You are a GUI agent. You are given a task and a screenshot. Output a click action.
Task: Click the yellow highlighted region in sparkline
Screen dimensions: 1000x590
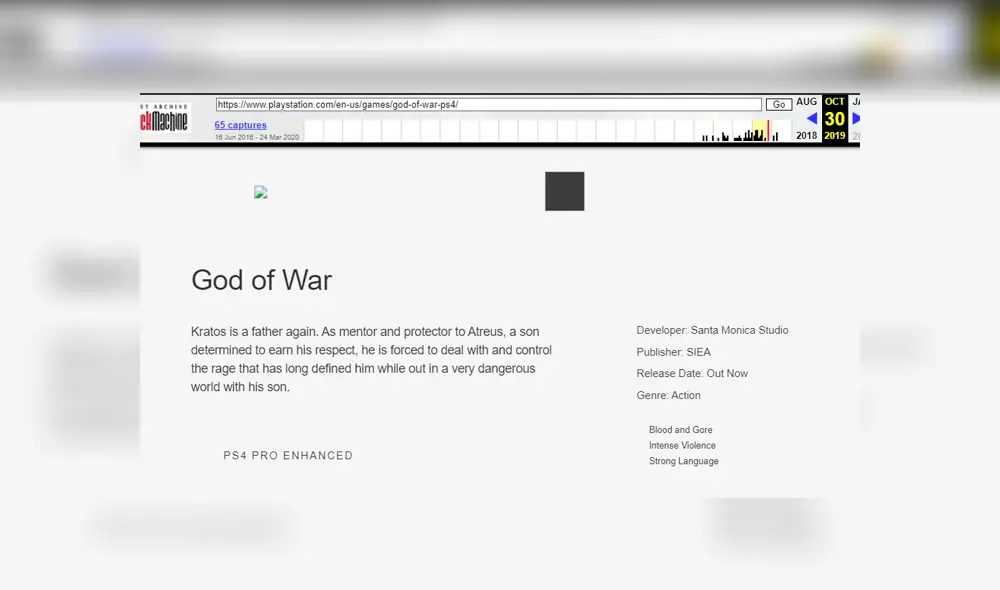759,130
